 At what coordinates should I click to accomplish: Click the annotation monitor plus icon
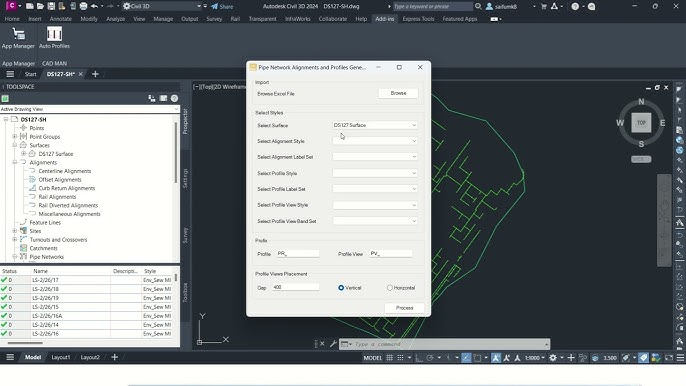tap(571, 358)
